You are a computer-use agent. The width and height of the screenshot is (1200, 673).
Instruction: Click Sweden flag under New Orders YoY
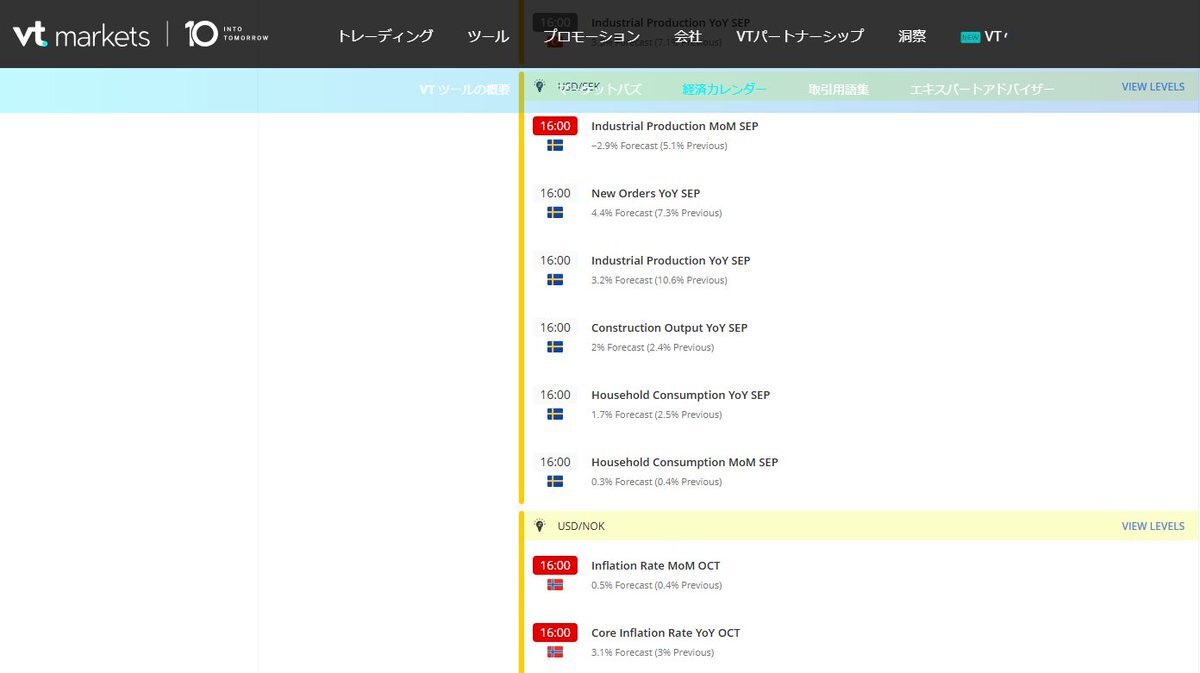555,213
